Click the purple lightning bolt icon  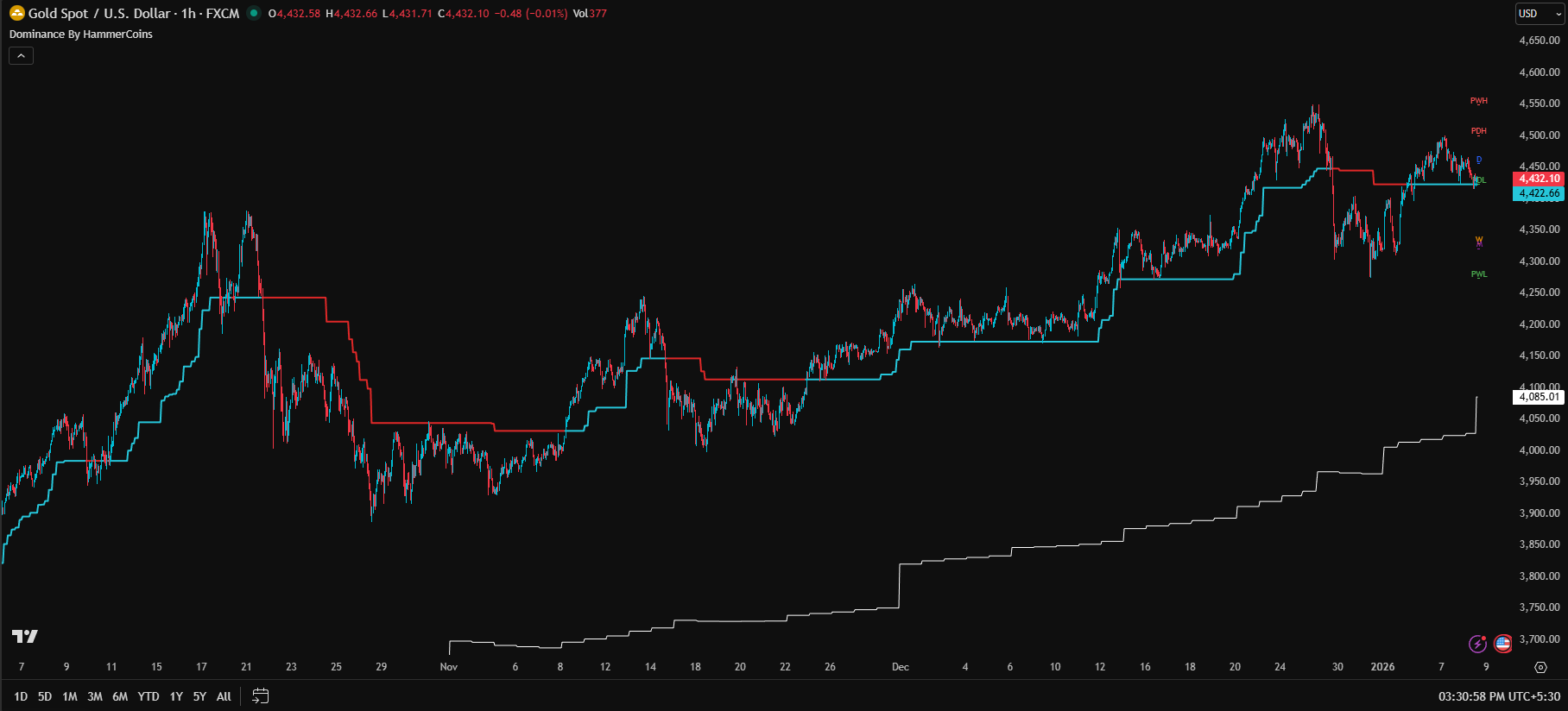1477,644
